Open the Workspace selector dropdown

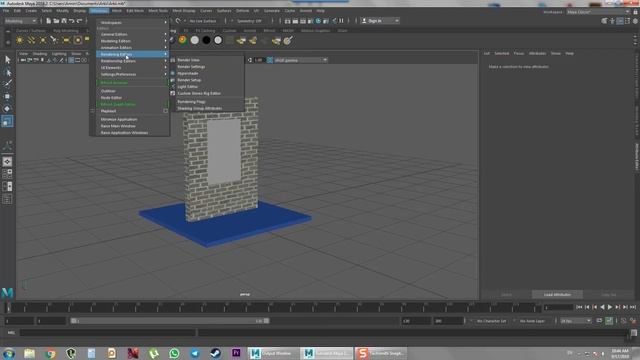tap(598, 12)
